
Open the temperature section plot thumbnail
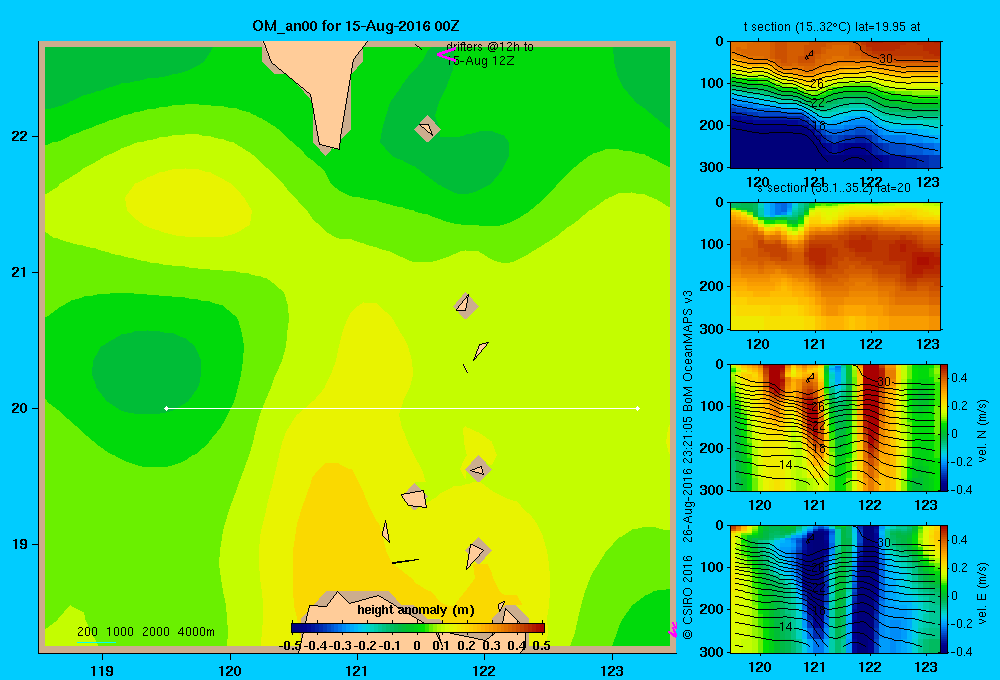pos(835,105)
